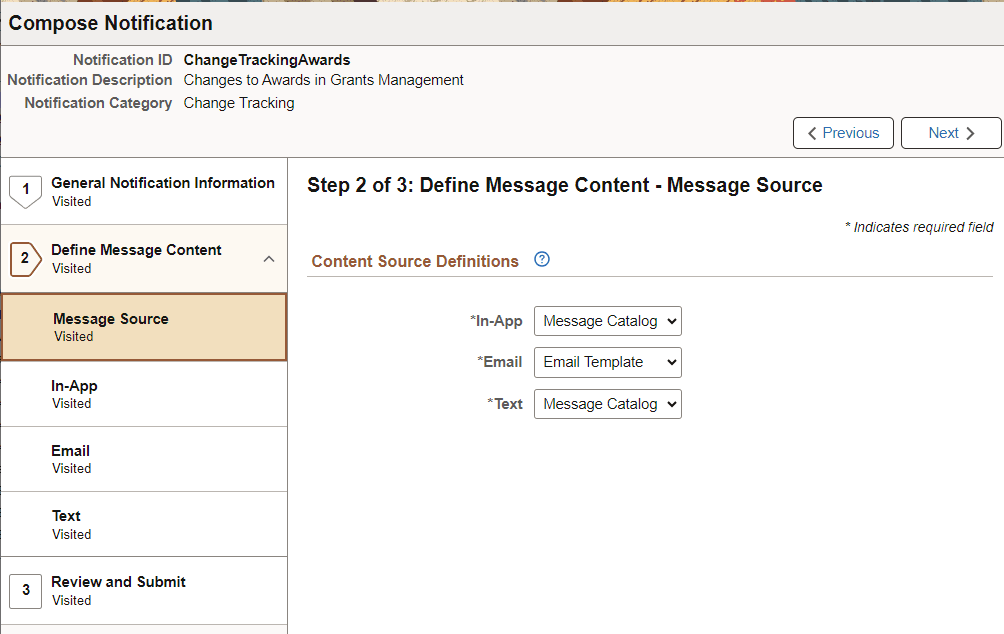Click the Content Source Definitions help icon
Viewport: 1004px width, 634px height.
pyautogui.click(x=541, y=258)
